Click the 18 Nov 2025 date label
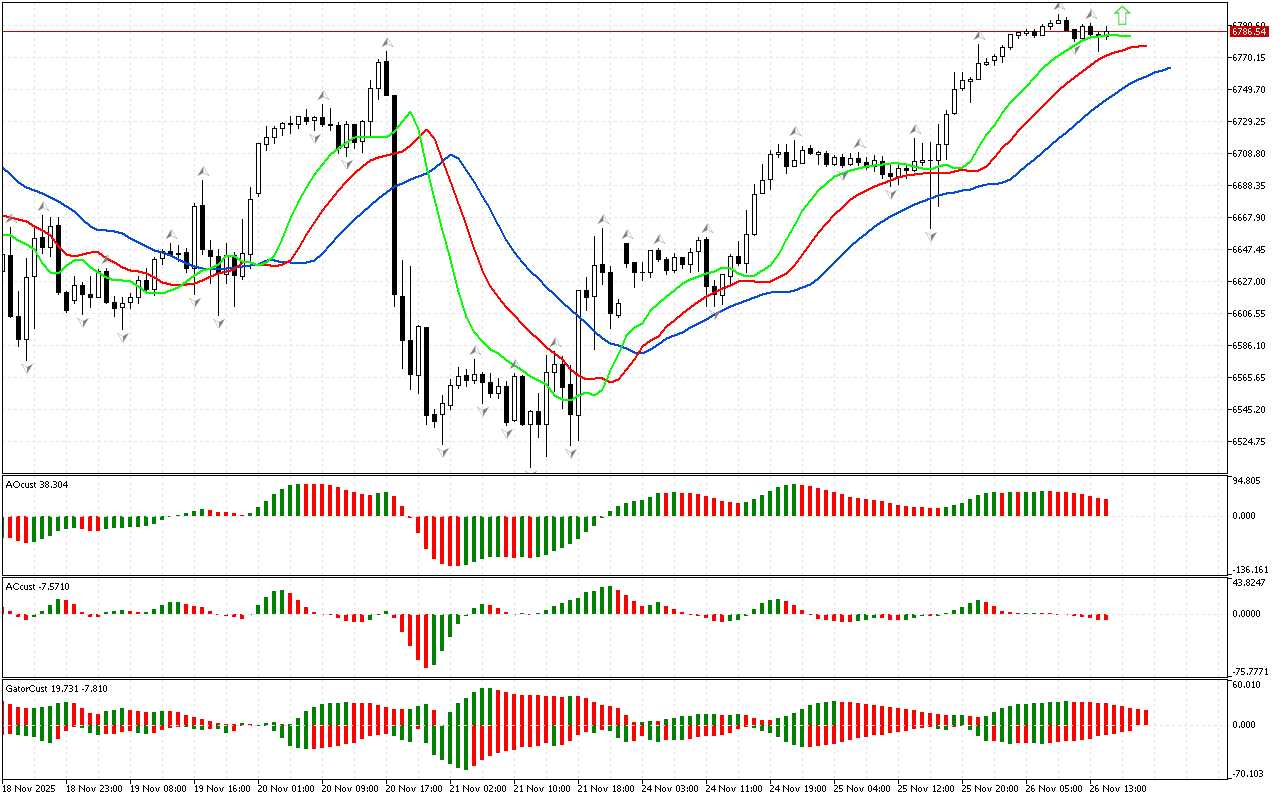 30,788
